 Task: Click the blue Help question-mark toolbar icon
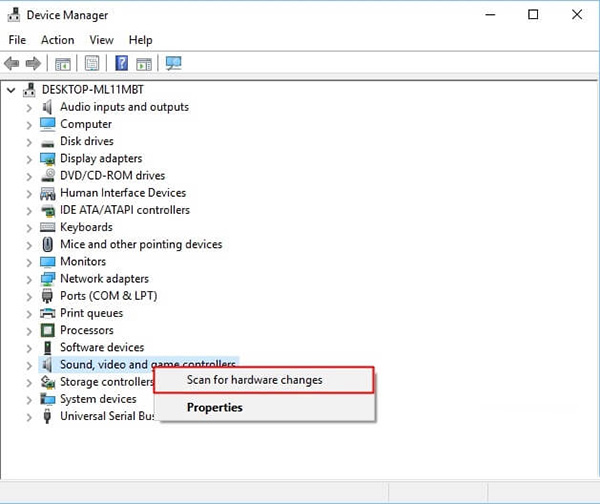(x=121, y=64)
